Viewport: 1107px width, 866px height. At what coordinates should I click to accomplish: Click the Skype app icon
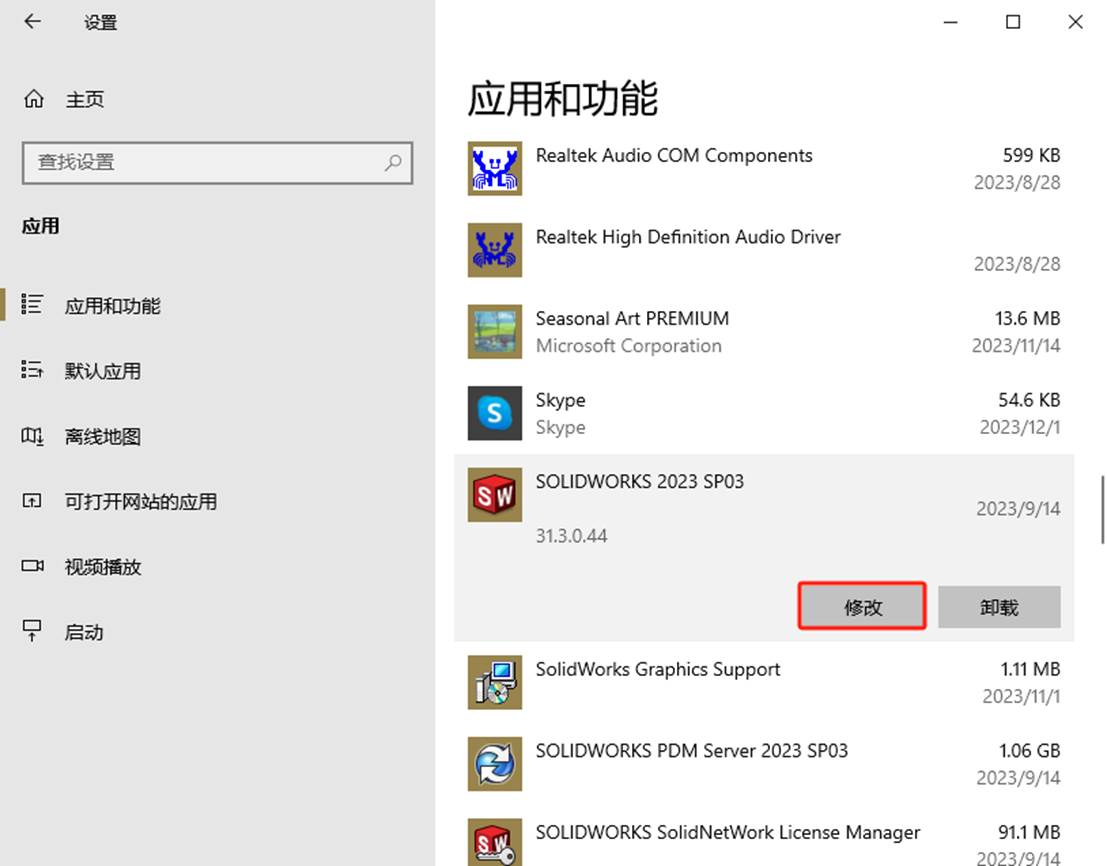pyautogui.click(x=495, y=413)
